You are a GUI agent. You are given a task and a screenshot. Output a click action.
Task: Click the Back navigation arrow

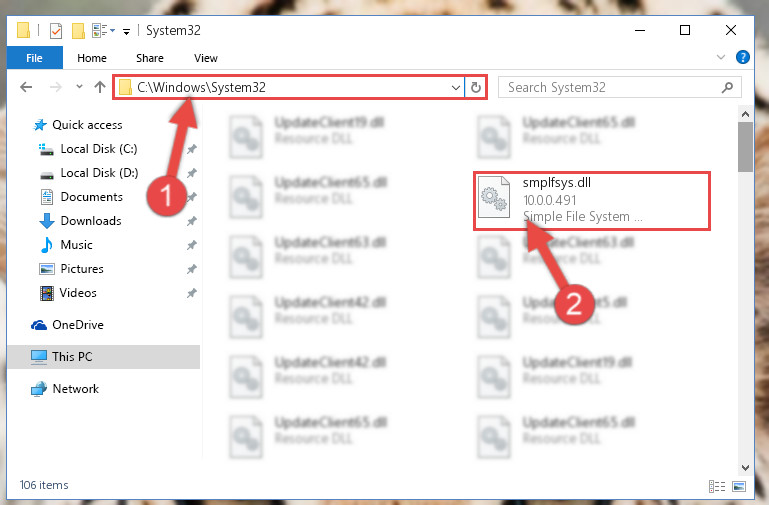click(x=26, y=87)
